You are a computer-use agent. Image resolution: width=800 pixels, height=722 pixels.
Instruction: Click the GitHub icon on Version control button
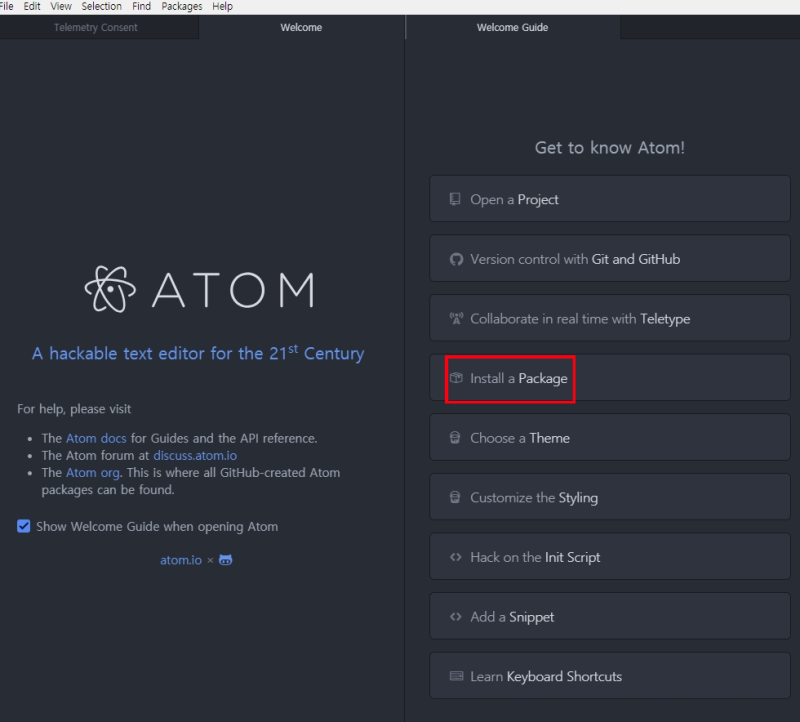click(x=456, y=258)
